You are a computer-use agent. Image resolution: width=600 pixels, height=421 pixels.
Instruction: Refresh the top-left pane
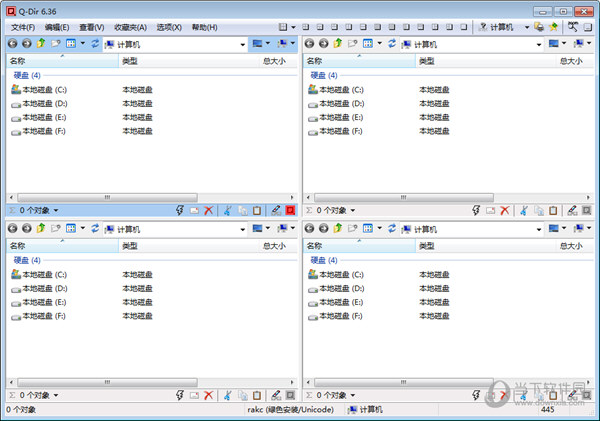95,44
